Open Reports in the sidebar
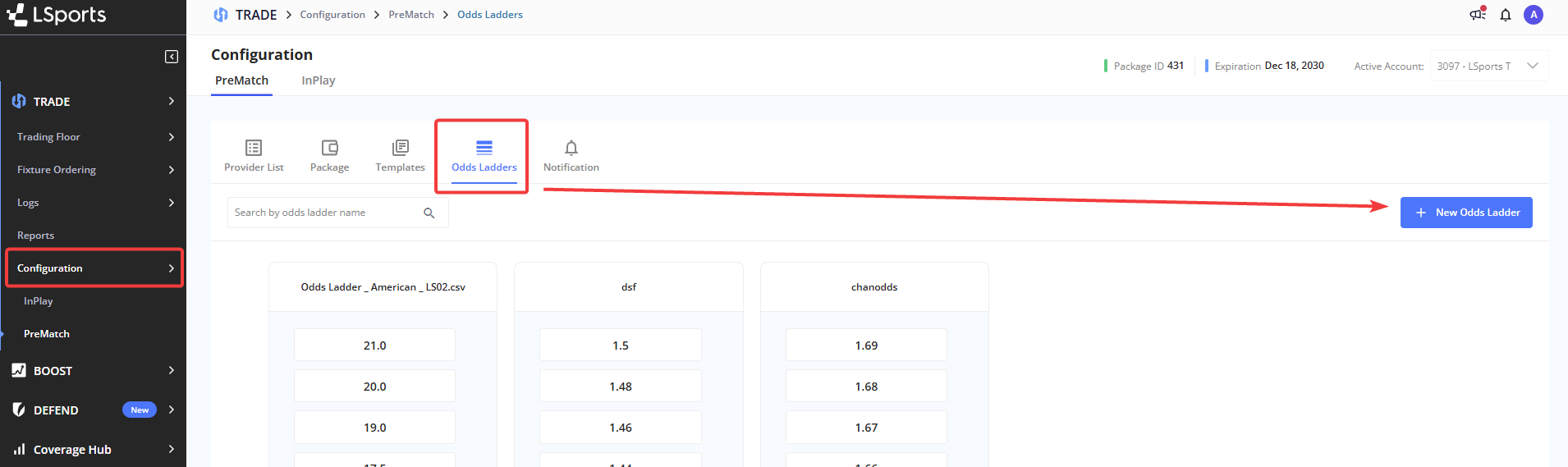Screen dimensions: 1568x467 (36, 236)
